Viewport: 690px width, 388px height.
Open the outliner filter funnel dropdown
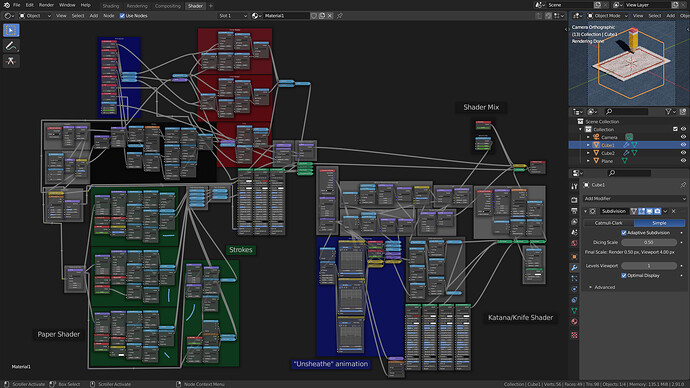tap(670, 112)
